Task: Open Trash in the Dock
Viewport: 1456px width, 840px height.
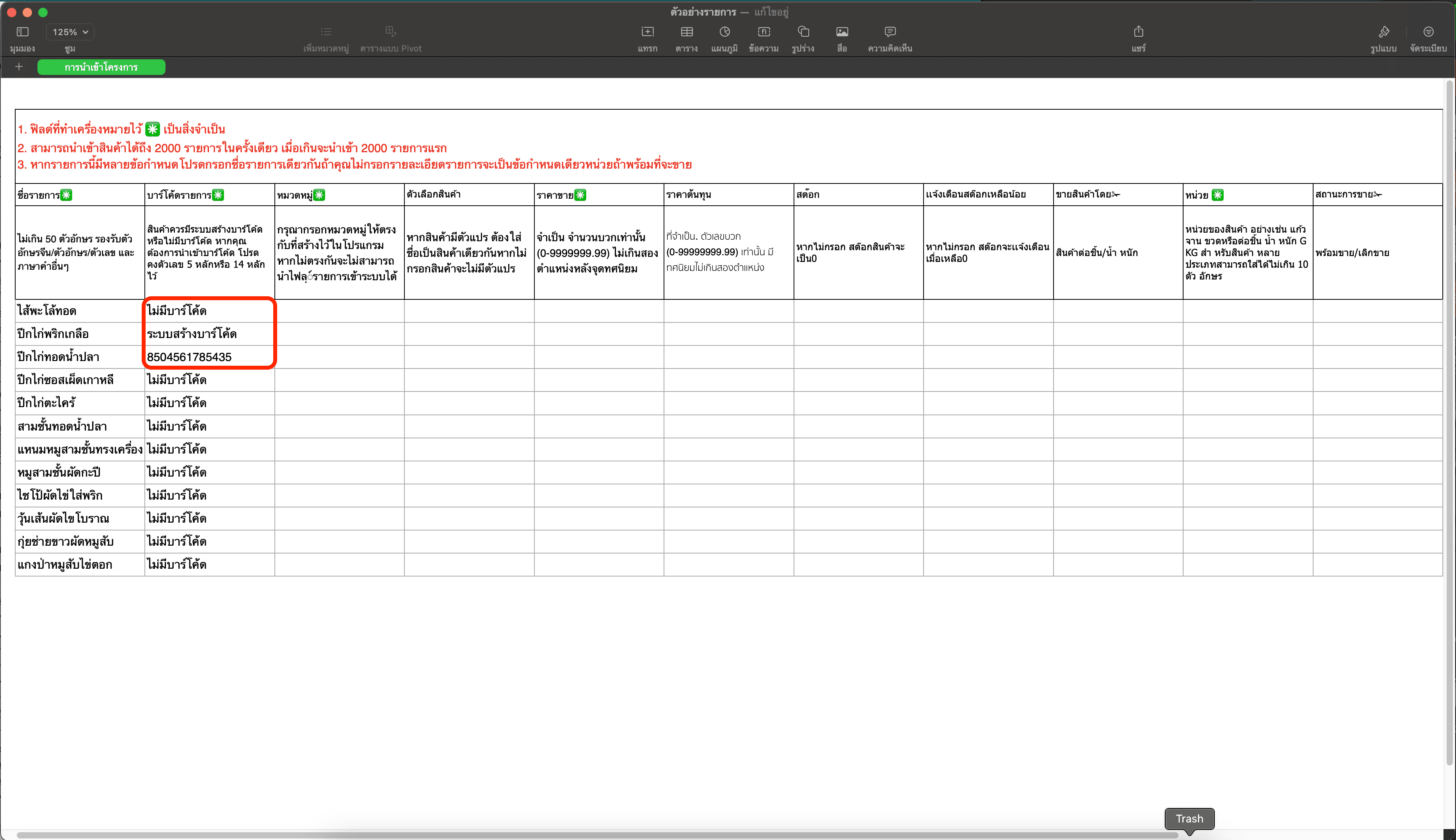Action: [1189, 819]
